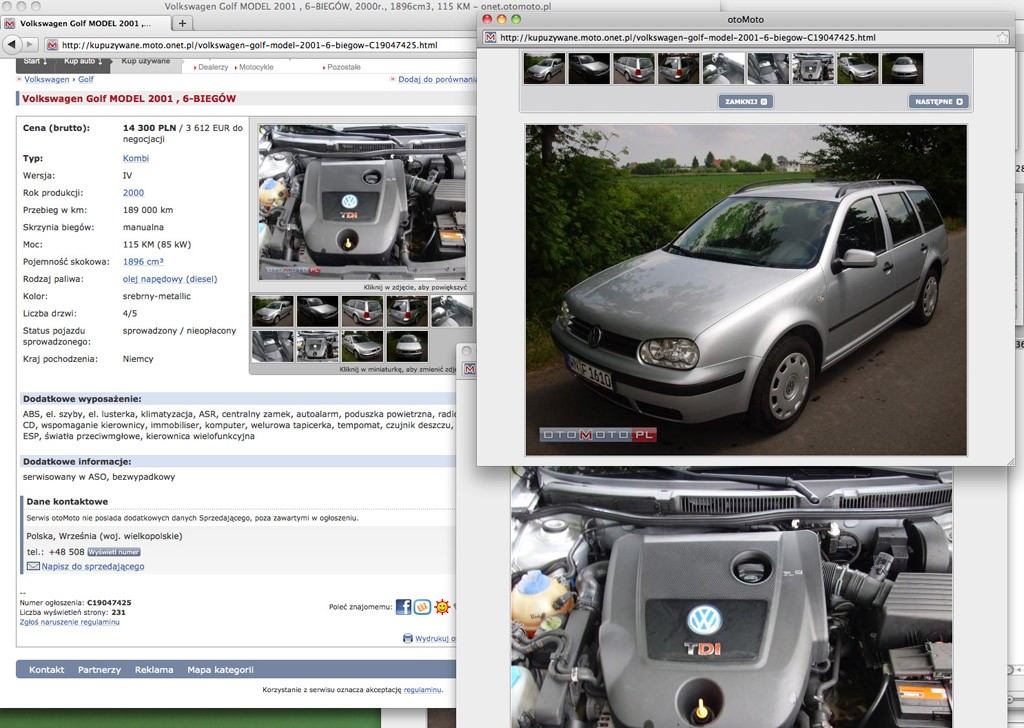The width and height of the screenshot is (1024, 728).
Task: Click the olej napędowy (diesel) link
Action: coord(170,279)
